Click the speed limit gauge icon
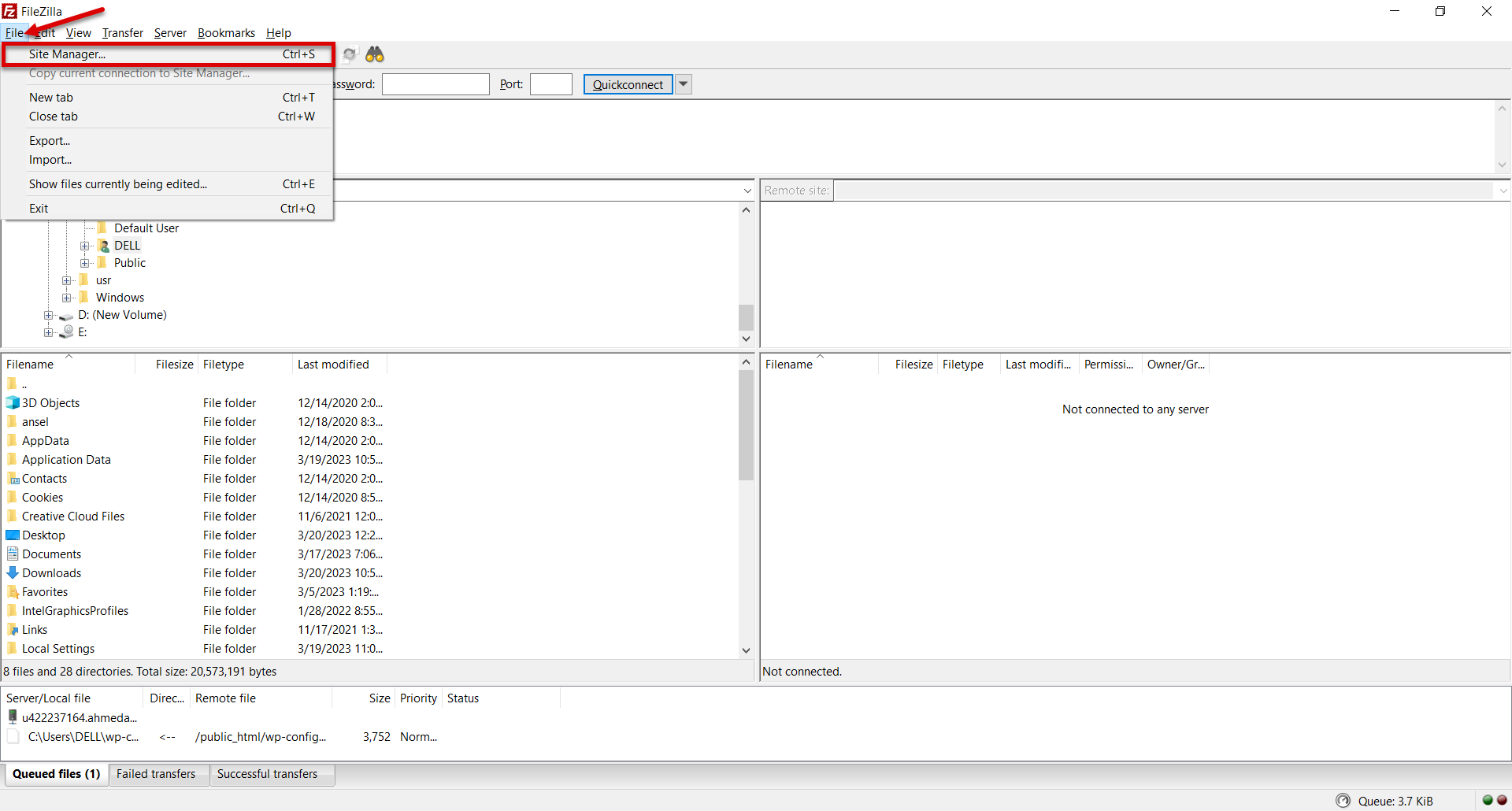 (x=1343, y=801)
